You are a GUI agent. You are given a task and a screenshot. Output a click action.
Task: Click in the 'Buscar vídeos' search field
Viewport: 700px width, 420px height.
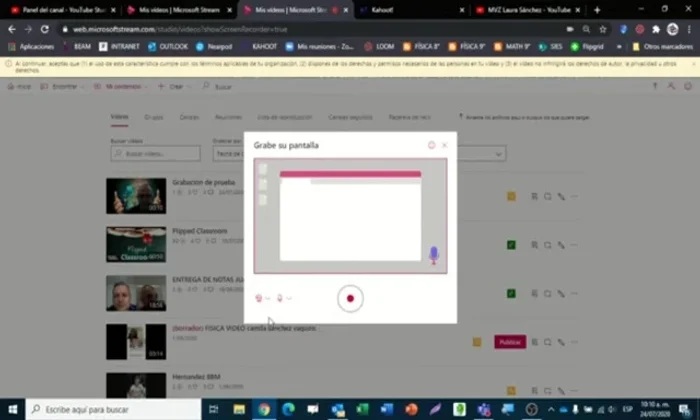tap(155, 154)
